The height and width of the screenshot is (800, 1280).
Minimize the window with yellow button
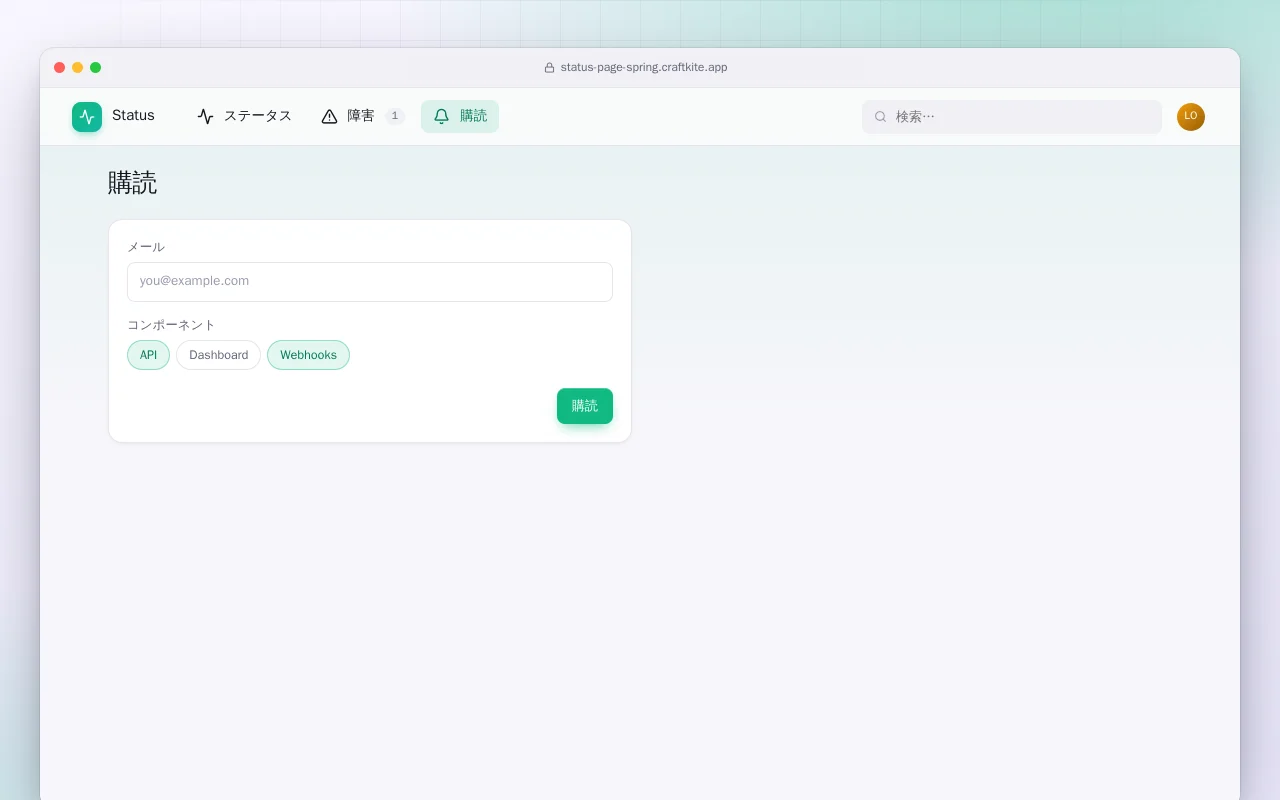78,68
